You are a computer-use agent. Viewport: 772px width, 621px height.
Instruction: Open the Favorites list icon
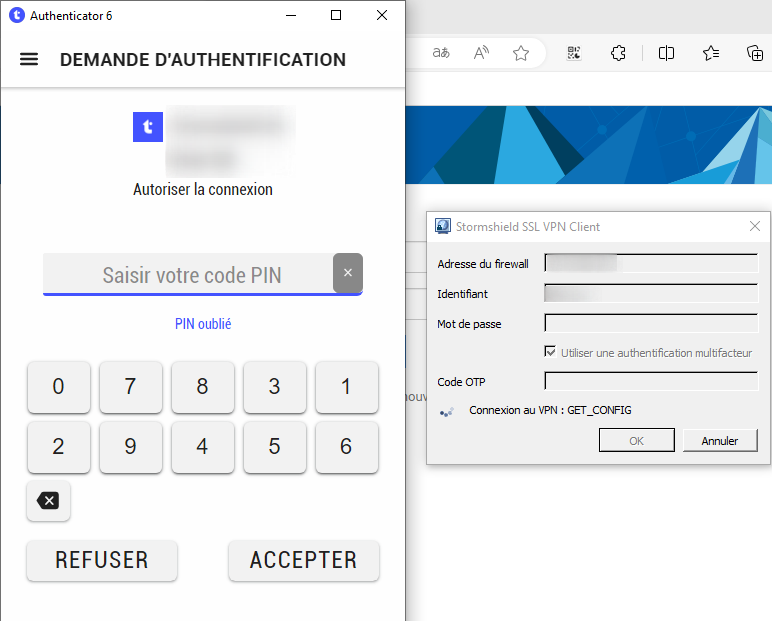click(711, 53)
